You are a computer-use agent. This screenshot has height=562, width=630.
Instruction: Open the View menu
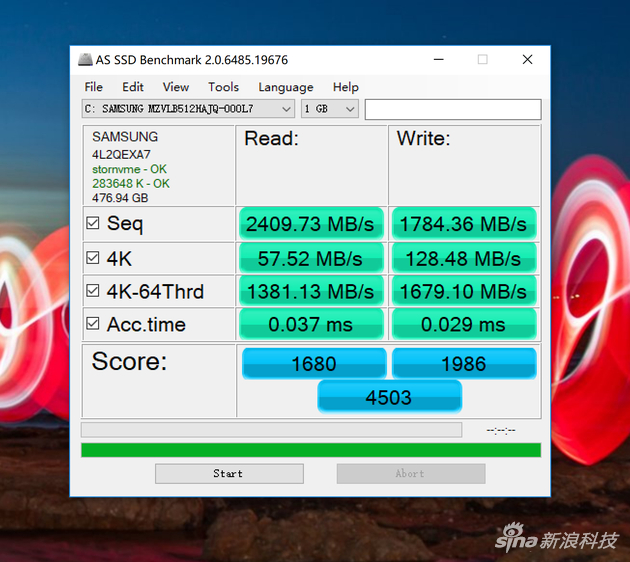pyautogui.click(x=176, y=87)
